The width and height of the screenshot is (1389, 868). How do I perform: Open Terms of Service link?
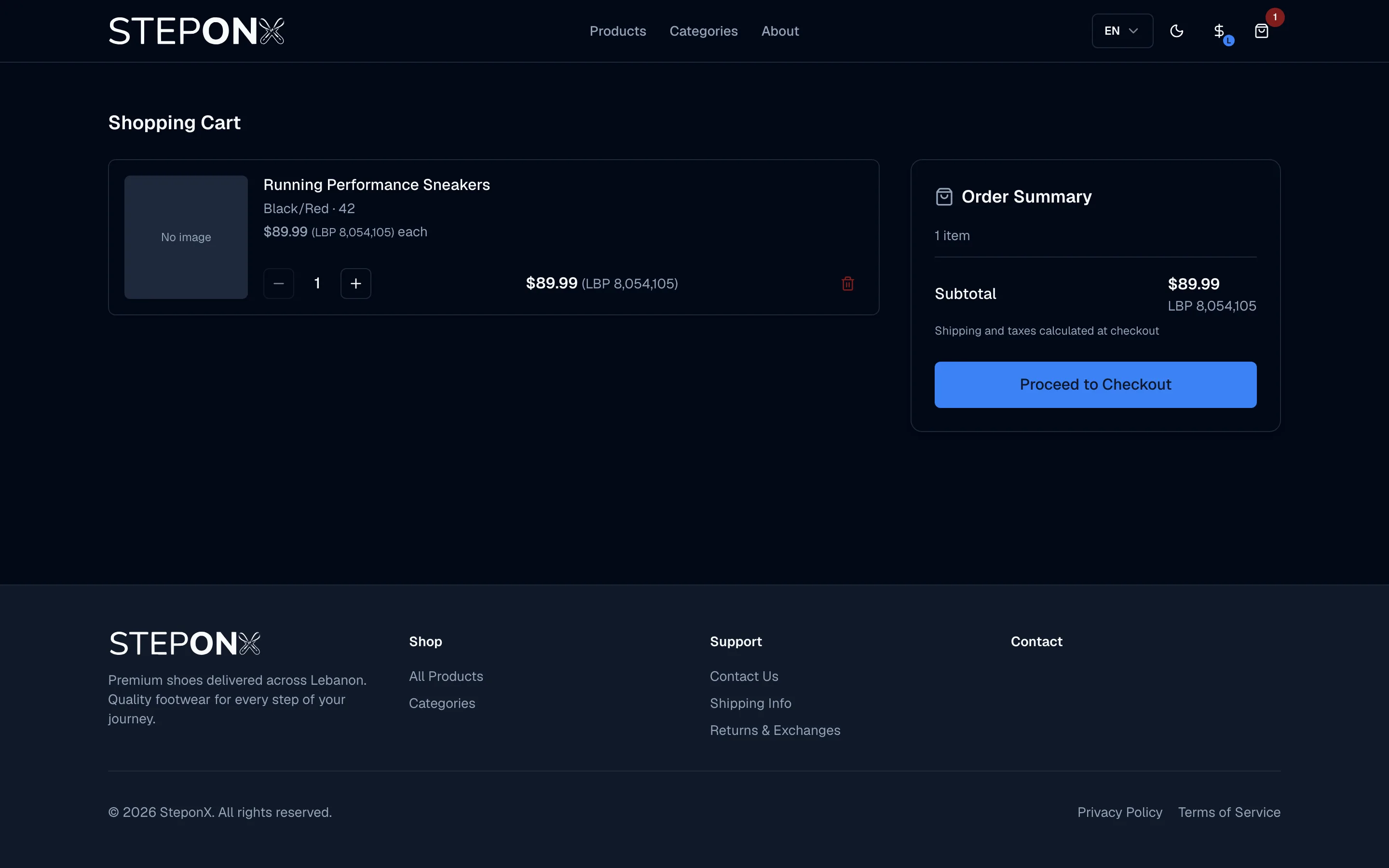1229,813
